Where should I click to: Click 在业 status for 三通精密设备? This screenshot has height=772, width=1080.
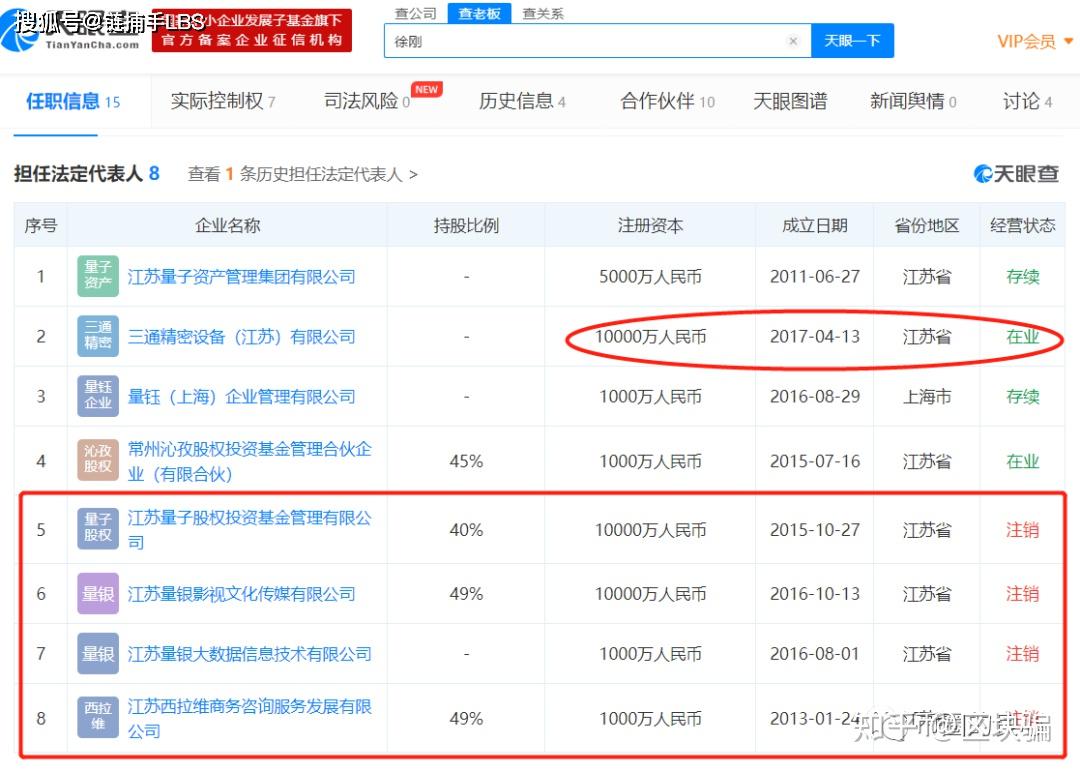[1023, 337]
